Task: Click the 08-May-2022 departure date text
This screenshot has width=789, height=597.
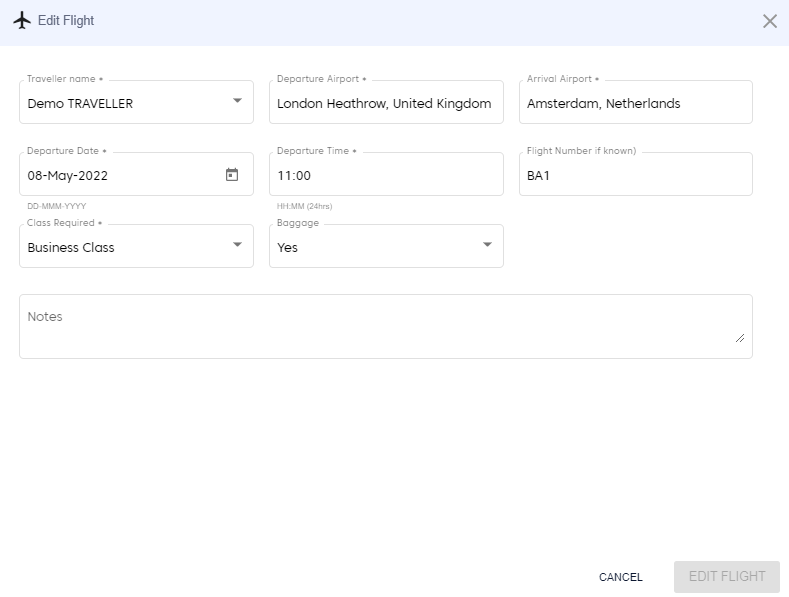Action: point(68,175)
